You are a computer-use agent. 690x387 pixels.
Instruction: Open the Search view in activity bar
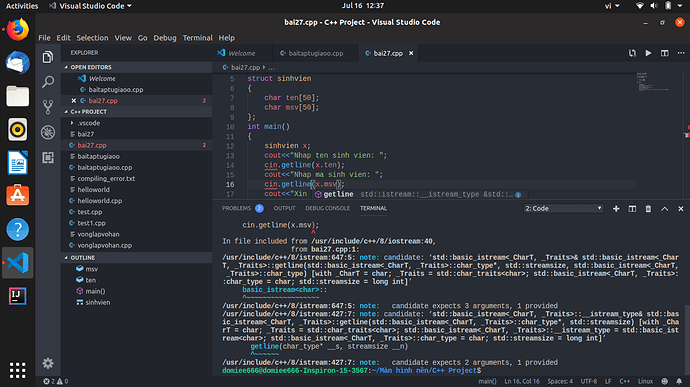[48, 81]
